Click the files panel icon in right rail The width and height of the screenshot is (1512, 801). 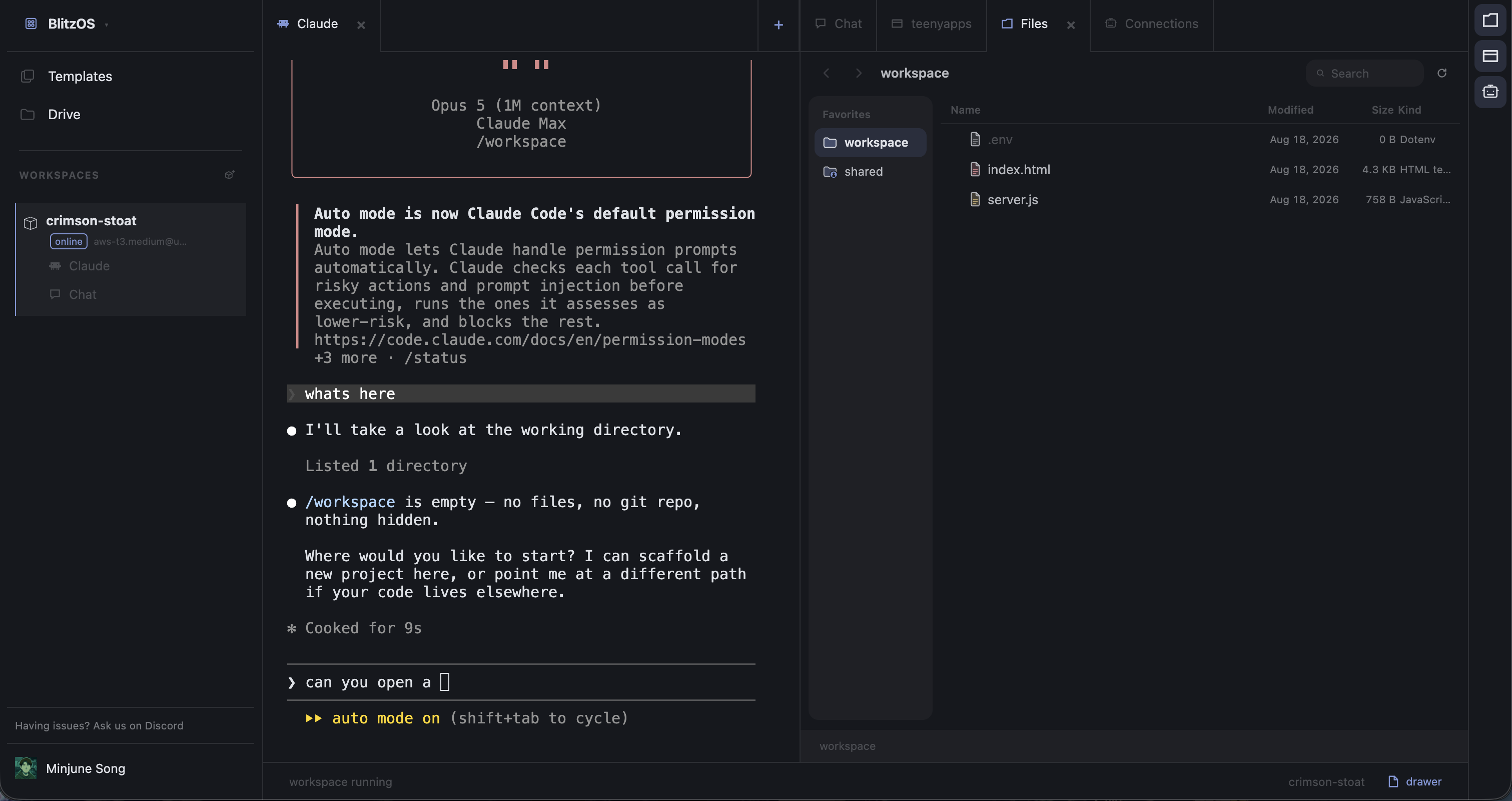pos(1490,21)
